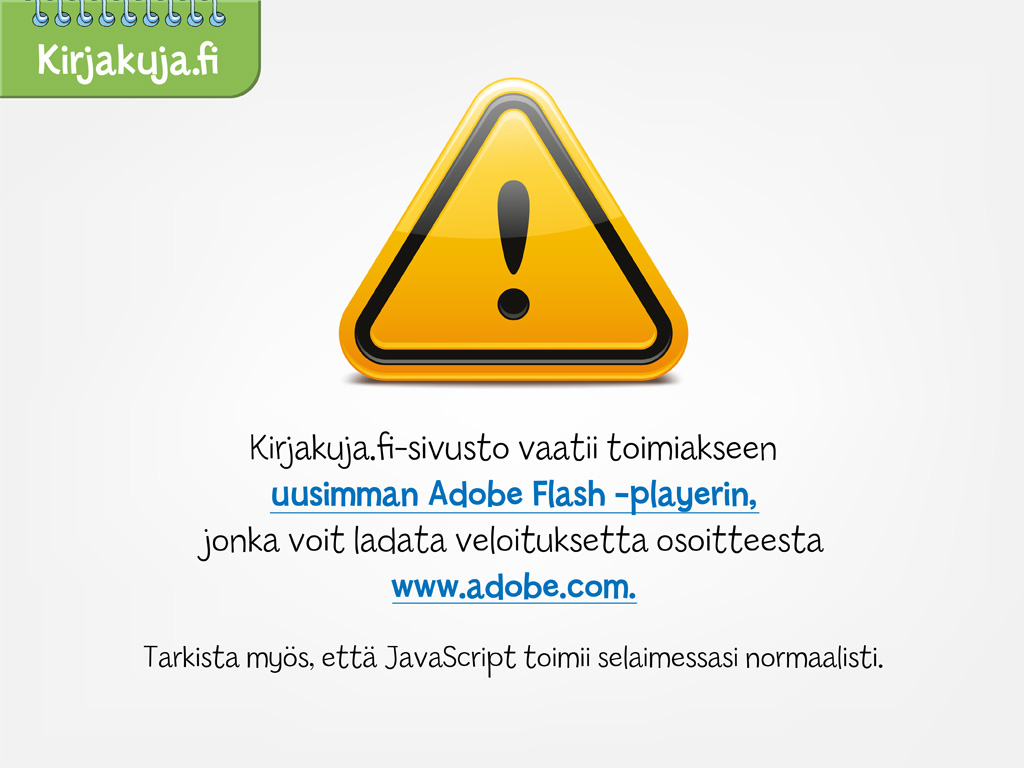Viewport: 1024px width, 768px height.
Task: Click the "Tarkista myös" JavaScript notice line
Action: click(513, 658)
